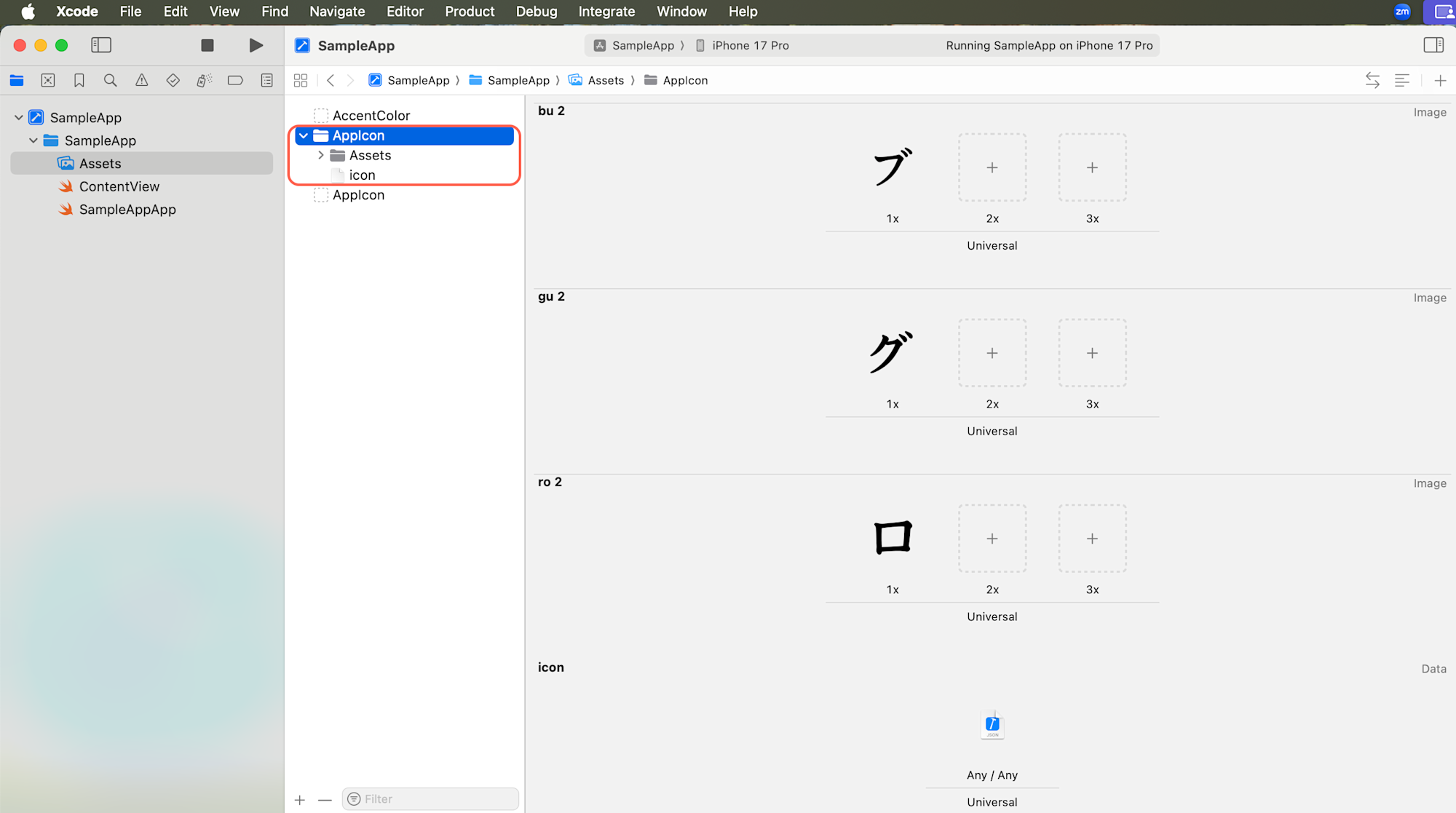Select ContentView swift file

[x=119, y=186]
